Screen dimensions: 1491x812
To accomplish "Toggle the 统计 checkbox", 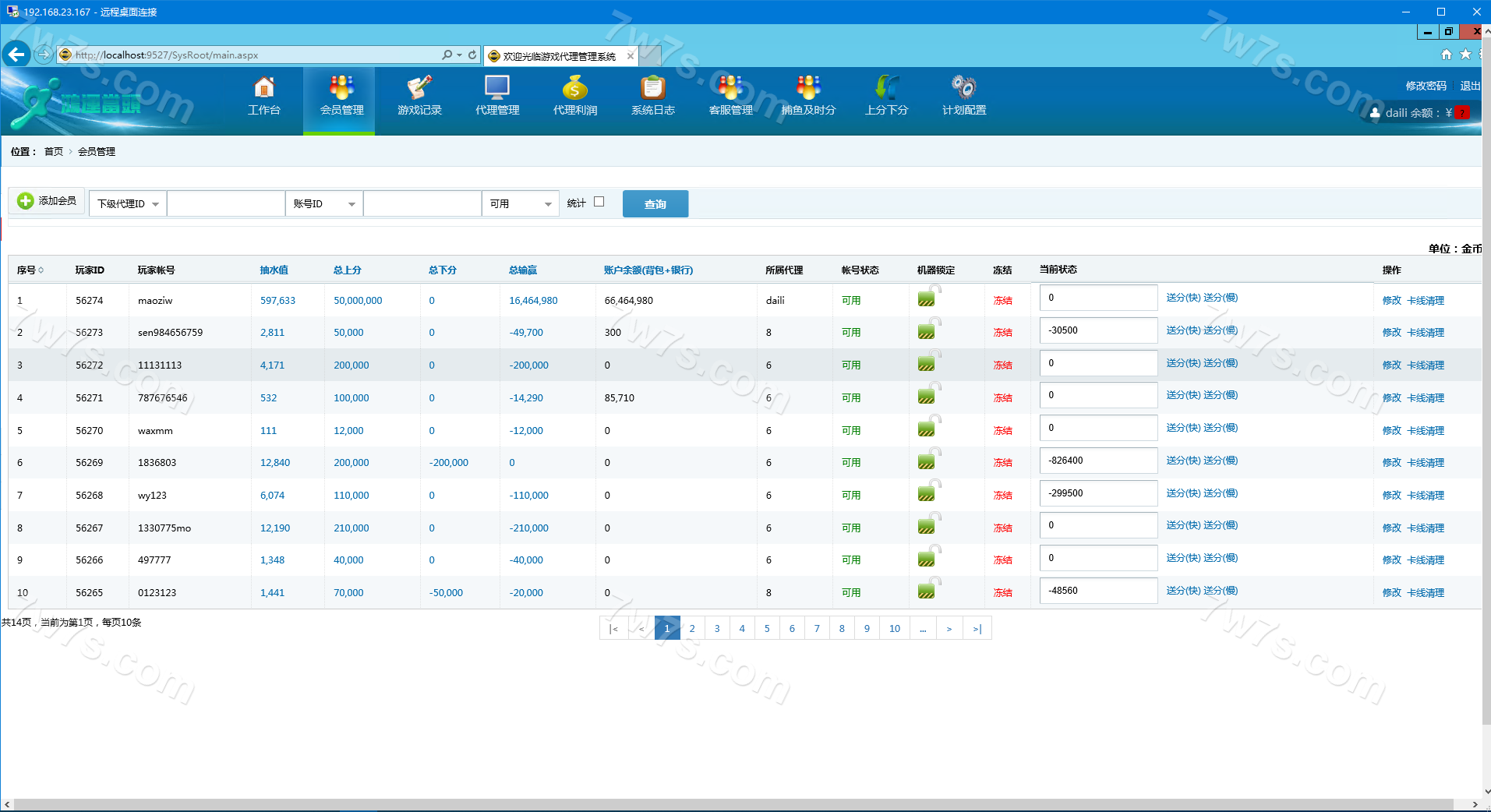I will [x=599, y=202].
